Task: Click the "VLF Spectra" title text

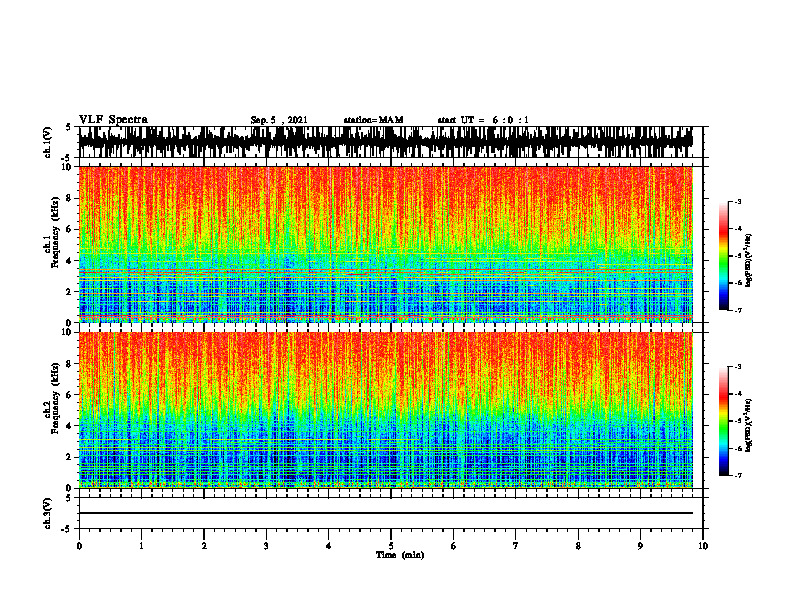Action: click(x=113, y=120)
